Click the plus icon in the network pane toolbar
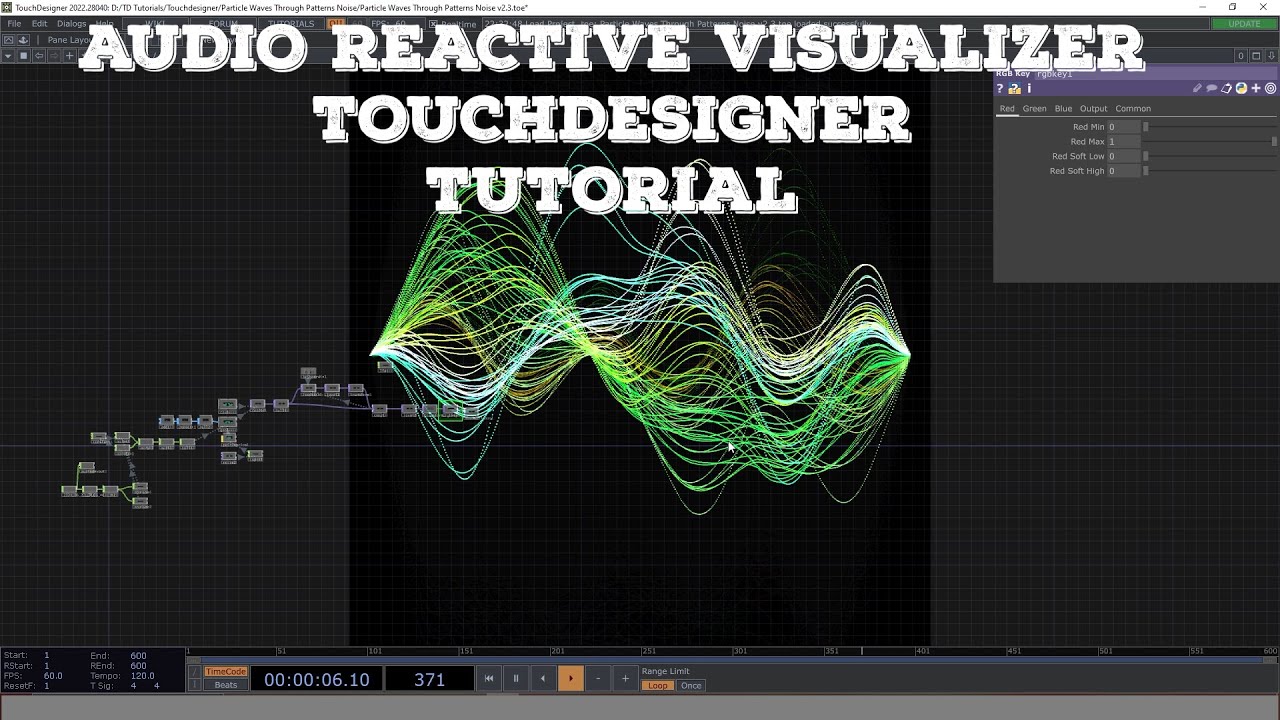 pos(69,56)
